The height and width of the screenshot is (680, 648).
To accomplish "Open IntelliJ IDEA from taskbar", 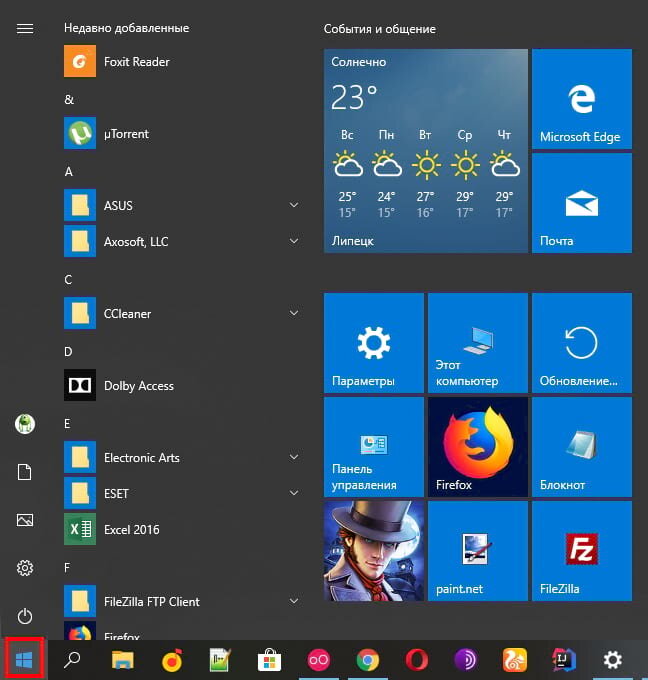I will point(563,660).
